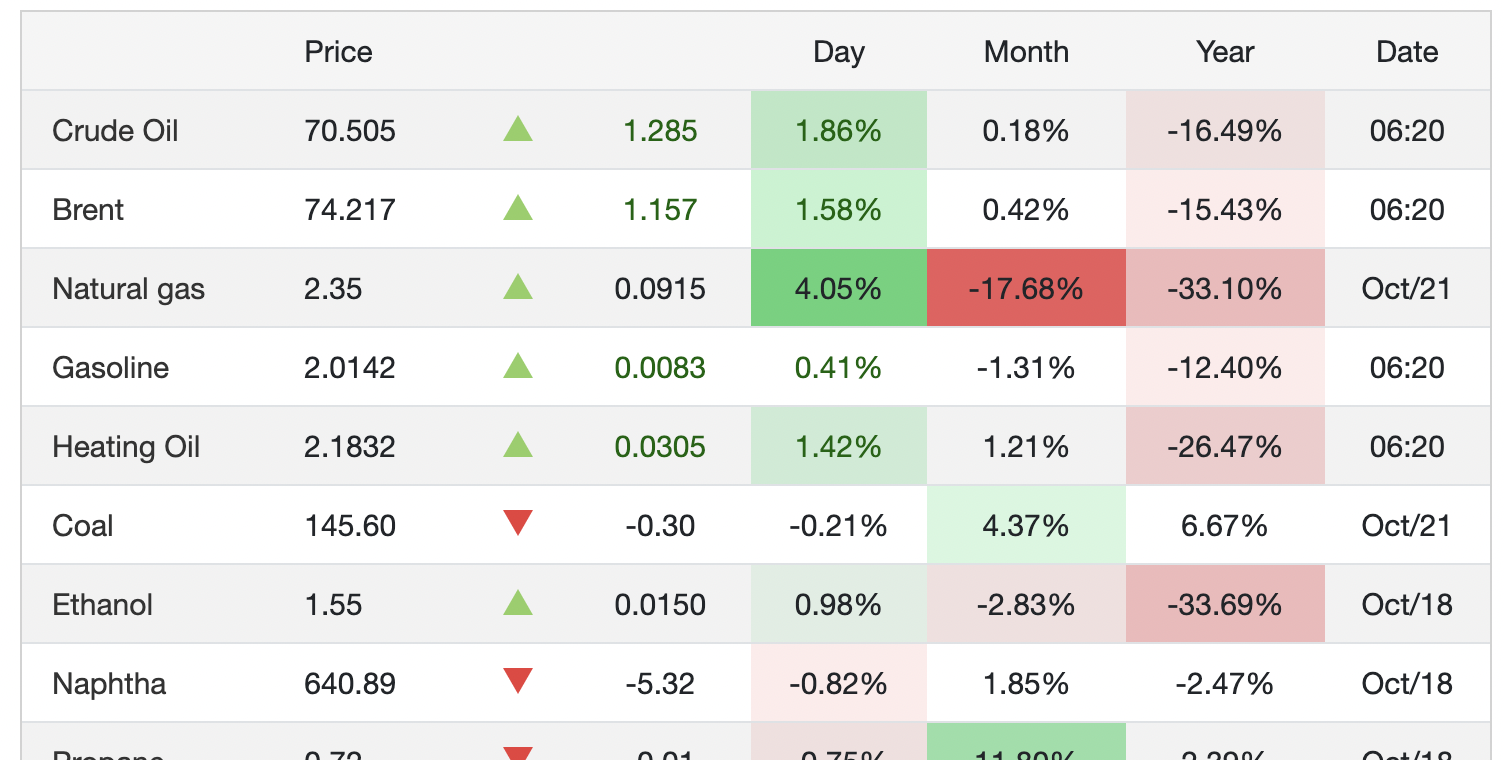The height and width of the screenshot is (760, 1504).
Task: Click Natural gas day change 4.05%
Action: point(838,289)
